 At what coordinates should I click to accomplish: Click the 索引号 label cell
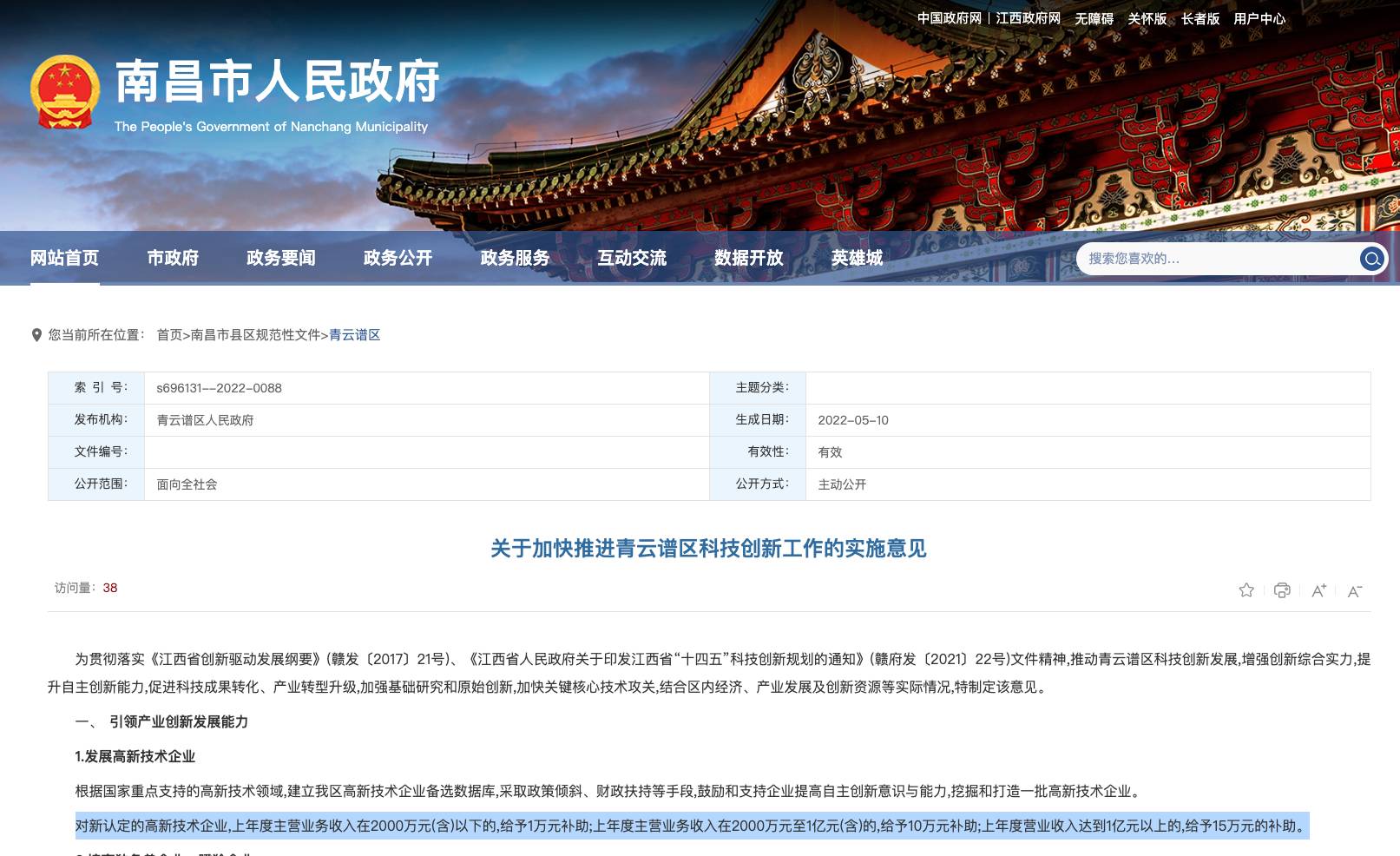point(96,388)
